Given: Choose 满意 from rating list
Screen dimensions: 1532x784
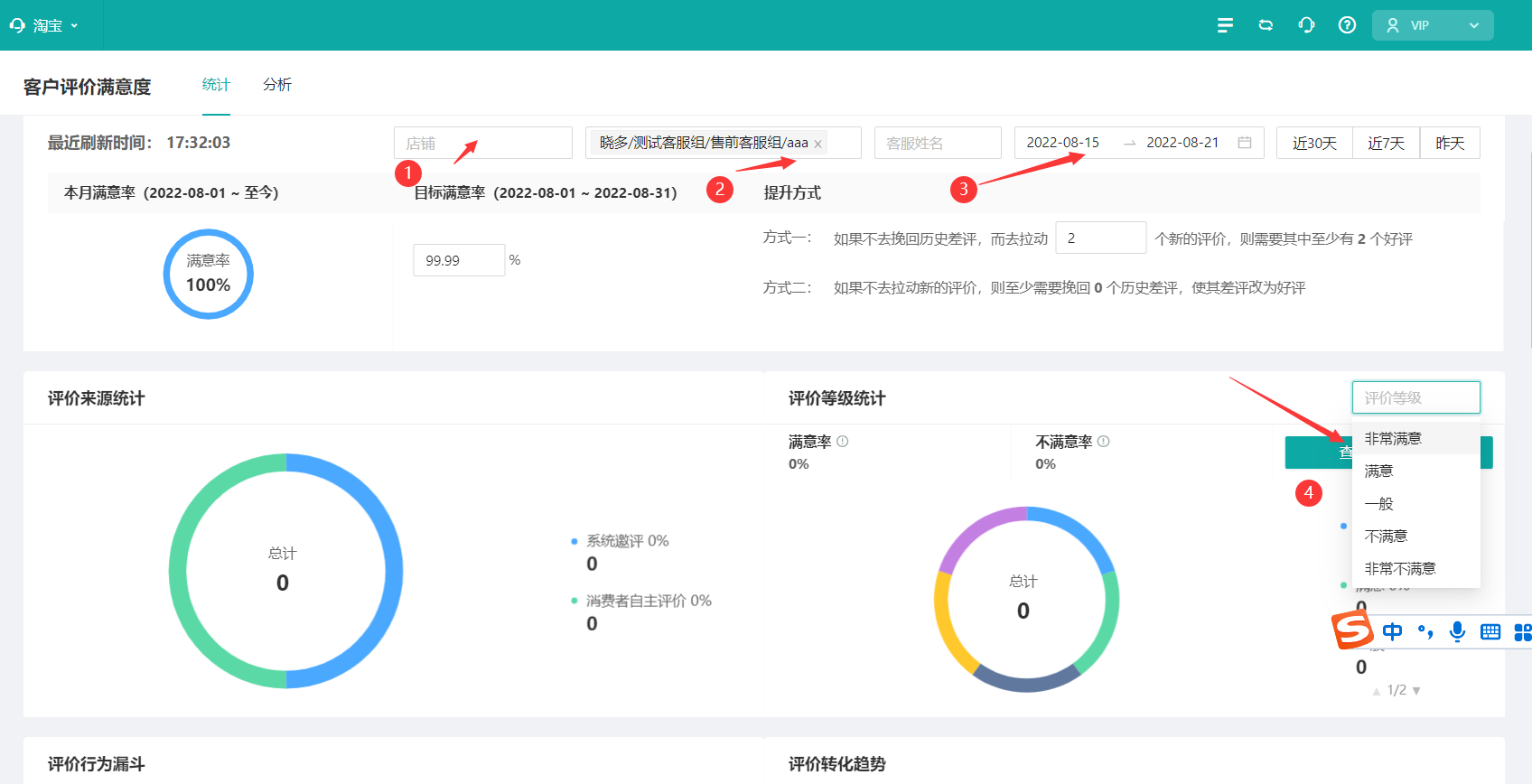Looking at the screenshot, I should tap(1416, 471).
